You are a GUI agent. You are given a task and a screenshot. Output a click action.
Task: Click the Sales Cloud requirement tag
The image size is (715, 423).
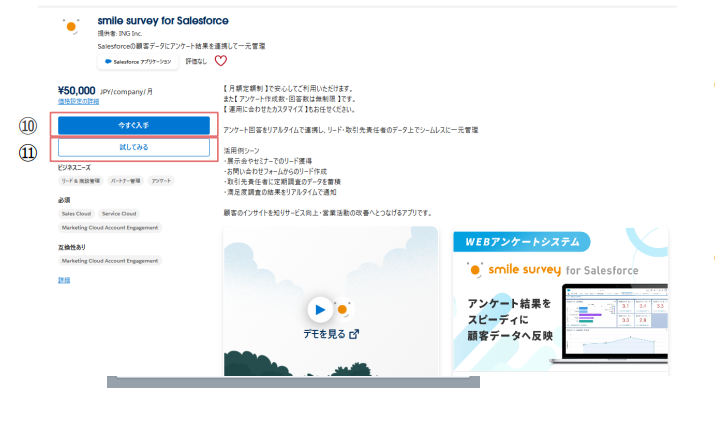click(76, 214)
